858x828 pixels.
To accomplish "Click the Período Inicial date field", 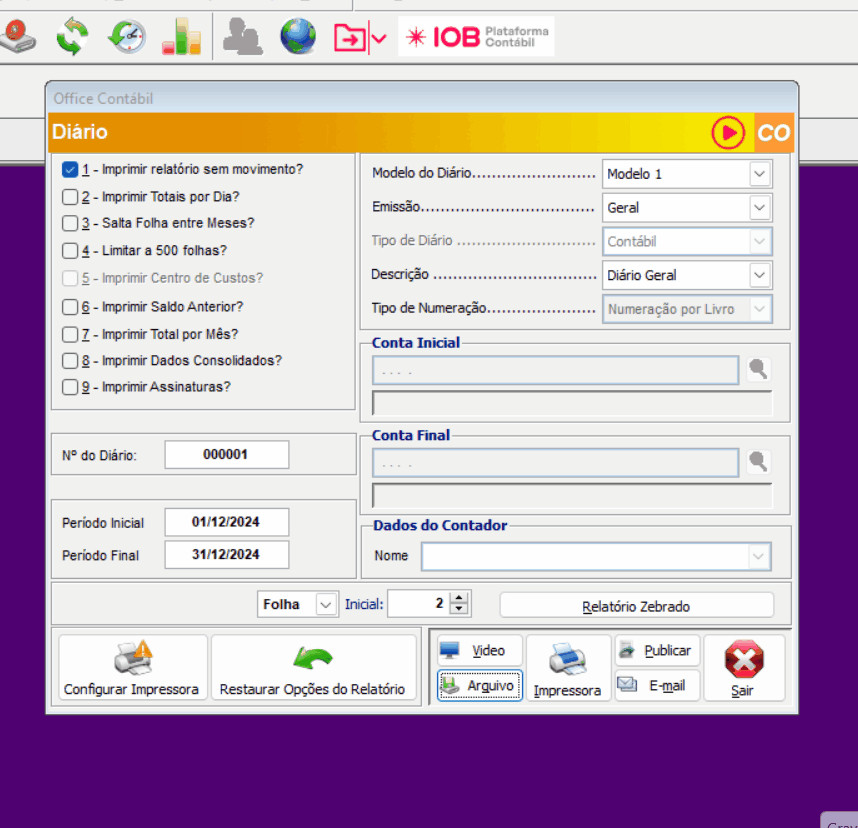I will tap(226, 522).
